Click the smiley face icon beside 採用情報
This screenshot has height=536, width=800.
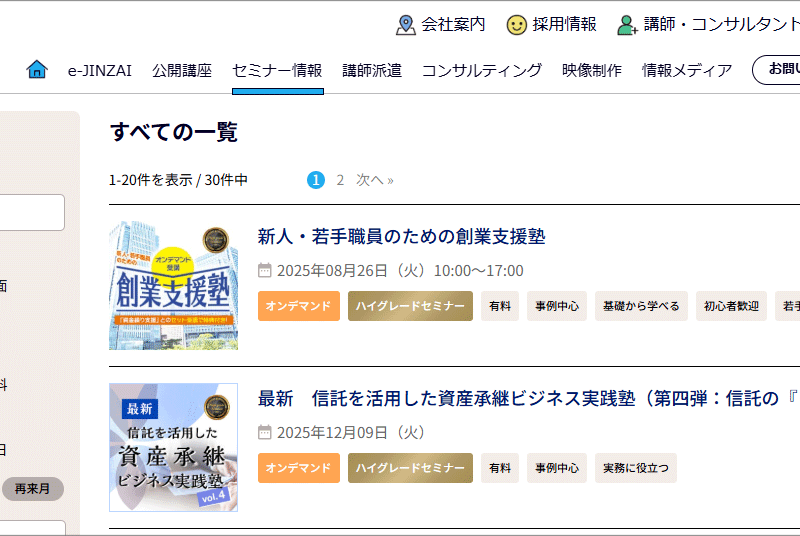pyautogui.click(x=516, y=24)
